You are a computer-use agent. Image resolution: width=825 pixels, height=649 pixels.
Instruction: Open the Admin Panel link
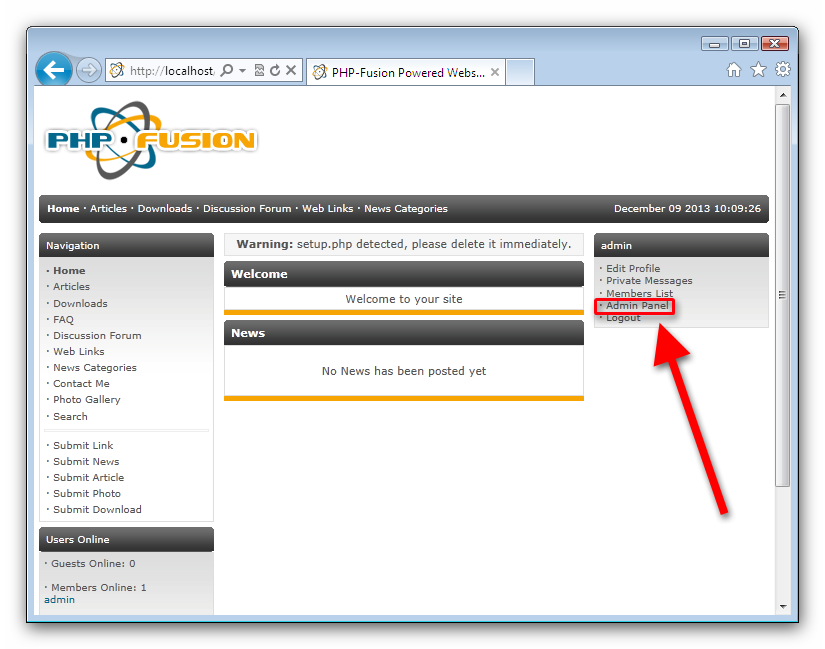pyautogui.click(x=637, y=306)
